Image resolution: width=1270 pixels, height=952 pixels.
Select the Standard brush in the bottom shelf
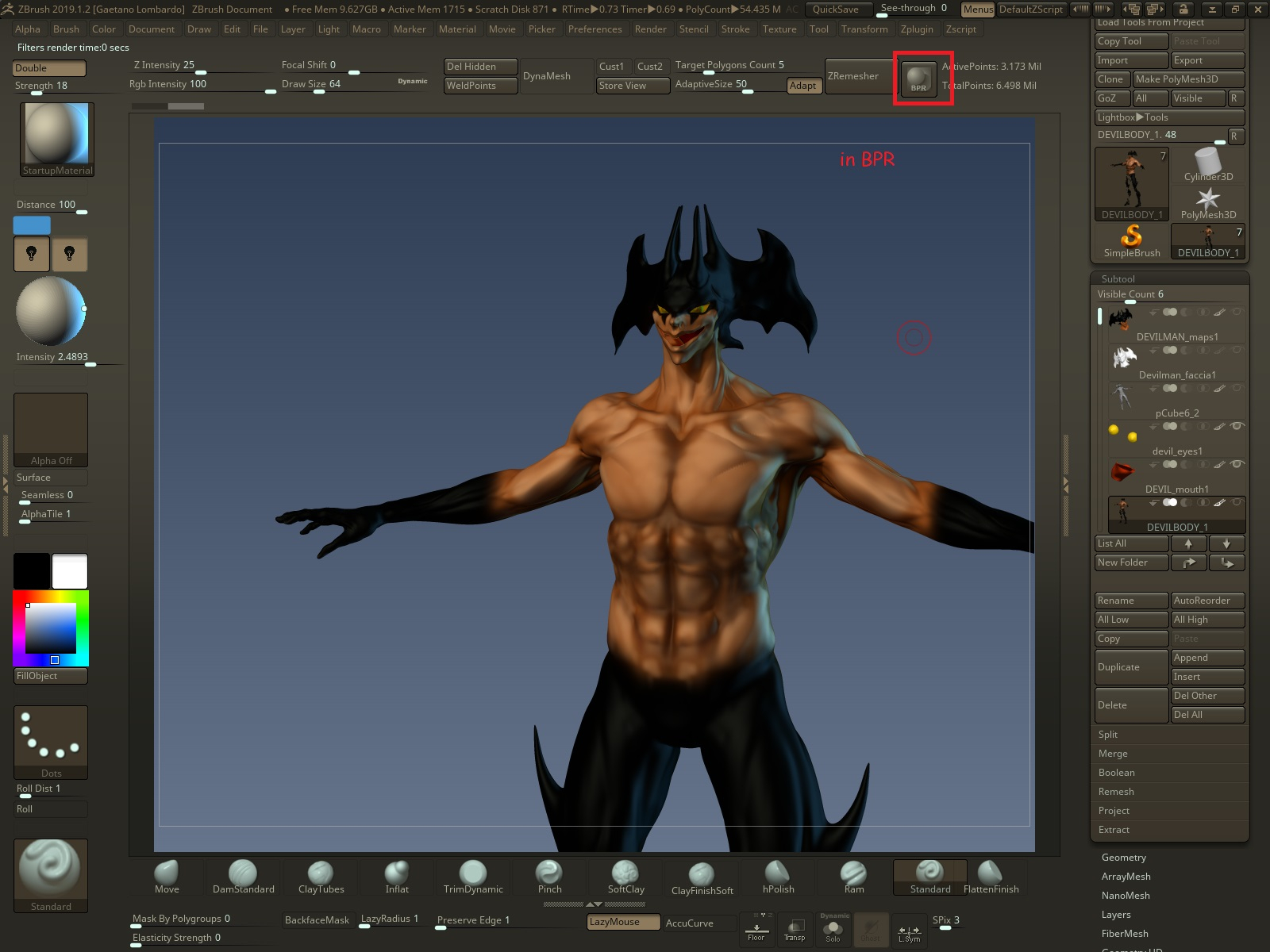tap(930, 877)
